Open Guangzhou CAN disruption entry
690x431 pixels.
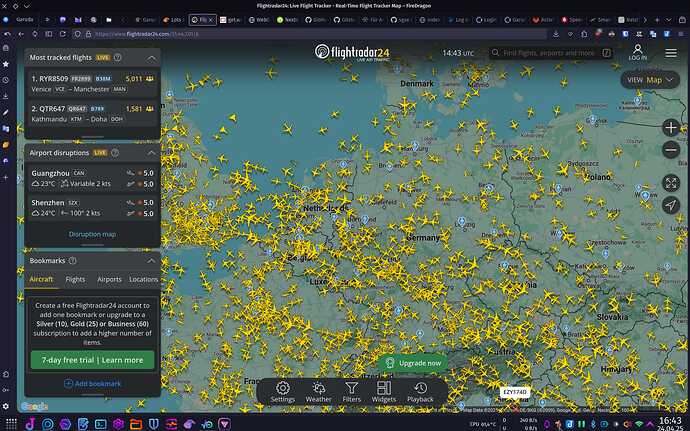[x=92, y=178]
